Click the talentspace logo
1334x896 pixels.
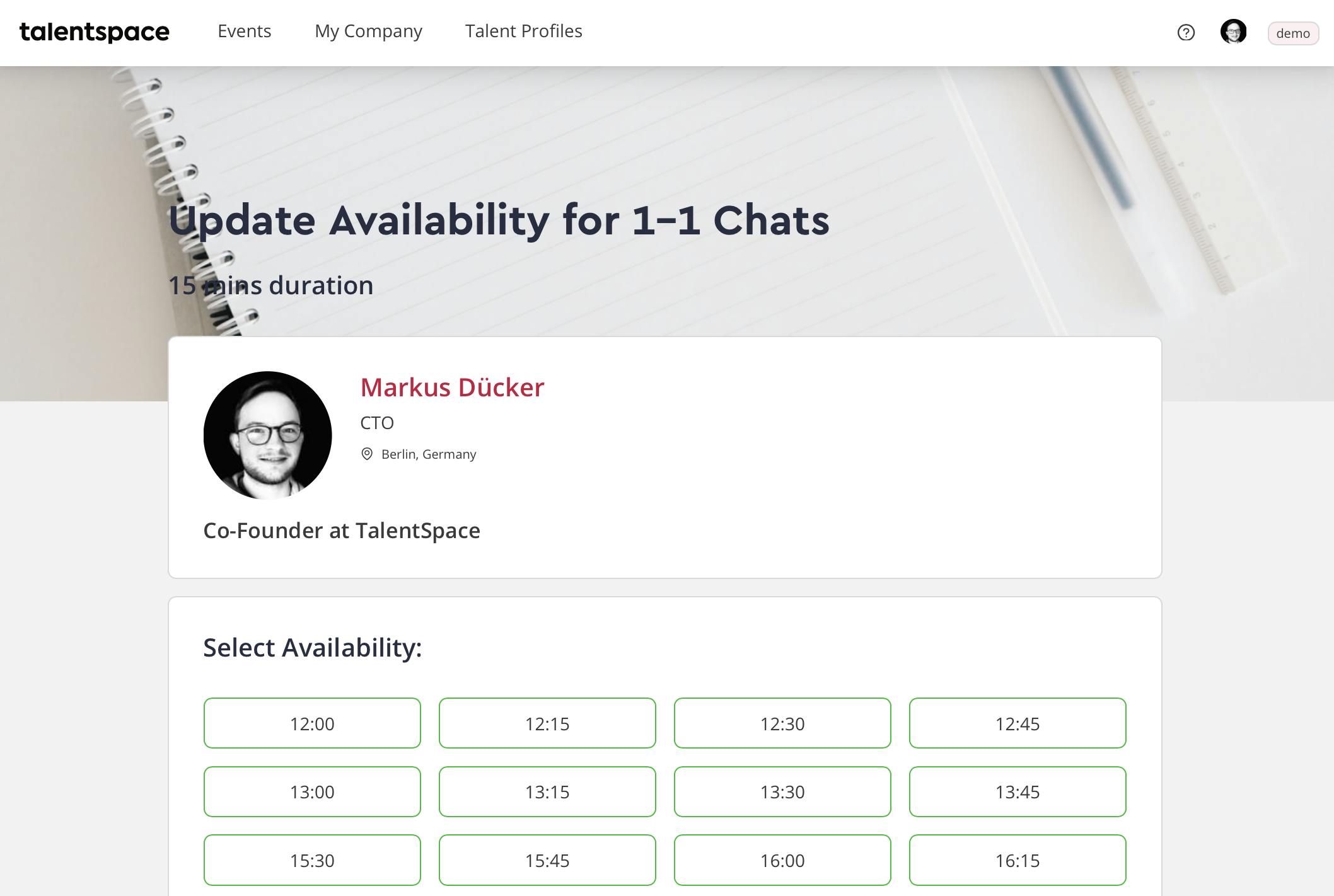95,32
